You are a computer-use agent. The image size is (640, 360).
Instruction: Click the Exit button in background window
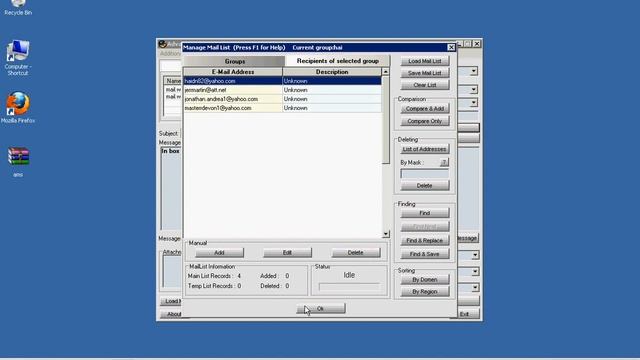[x=464, y=314]
